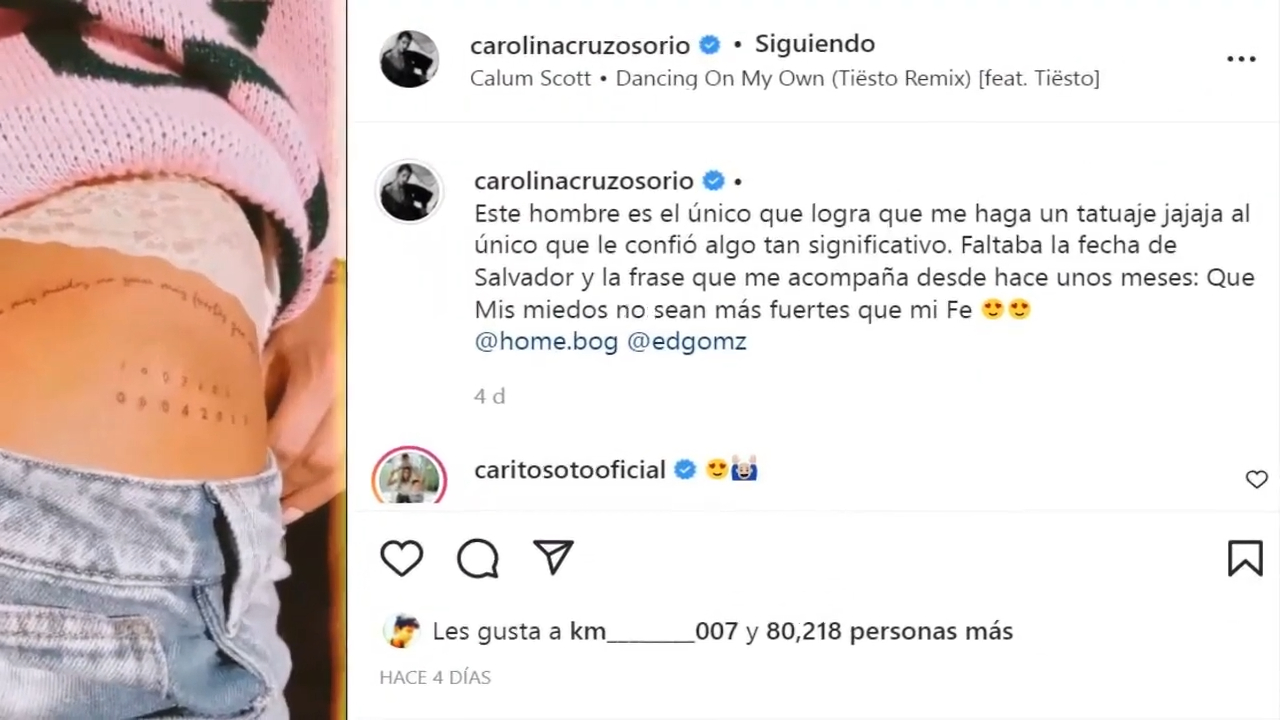Open the comment bubble icon
Viewport: 1280px width, 720px height.
[478, 559]
